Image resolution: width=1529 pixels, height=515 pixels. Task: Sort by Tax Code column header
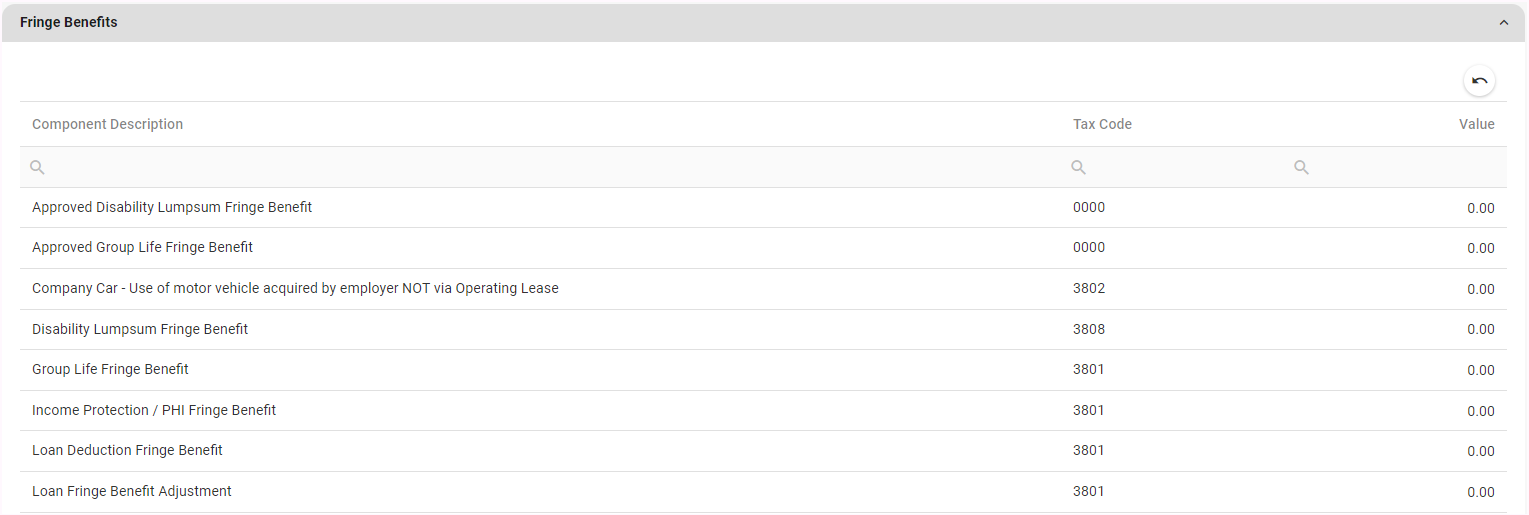coord(1102,124)
